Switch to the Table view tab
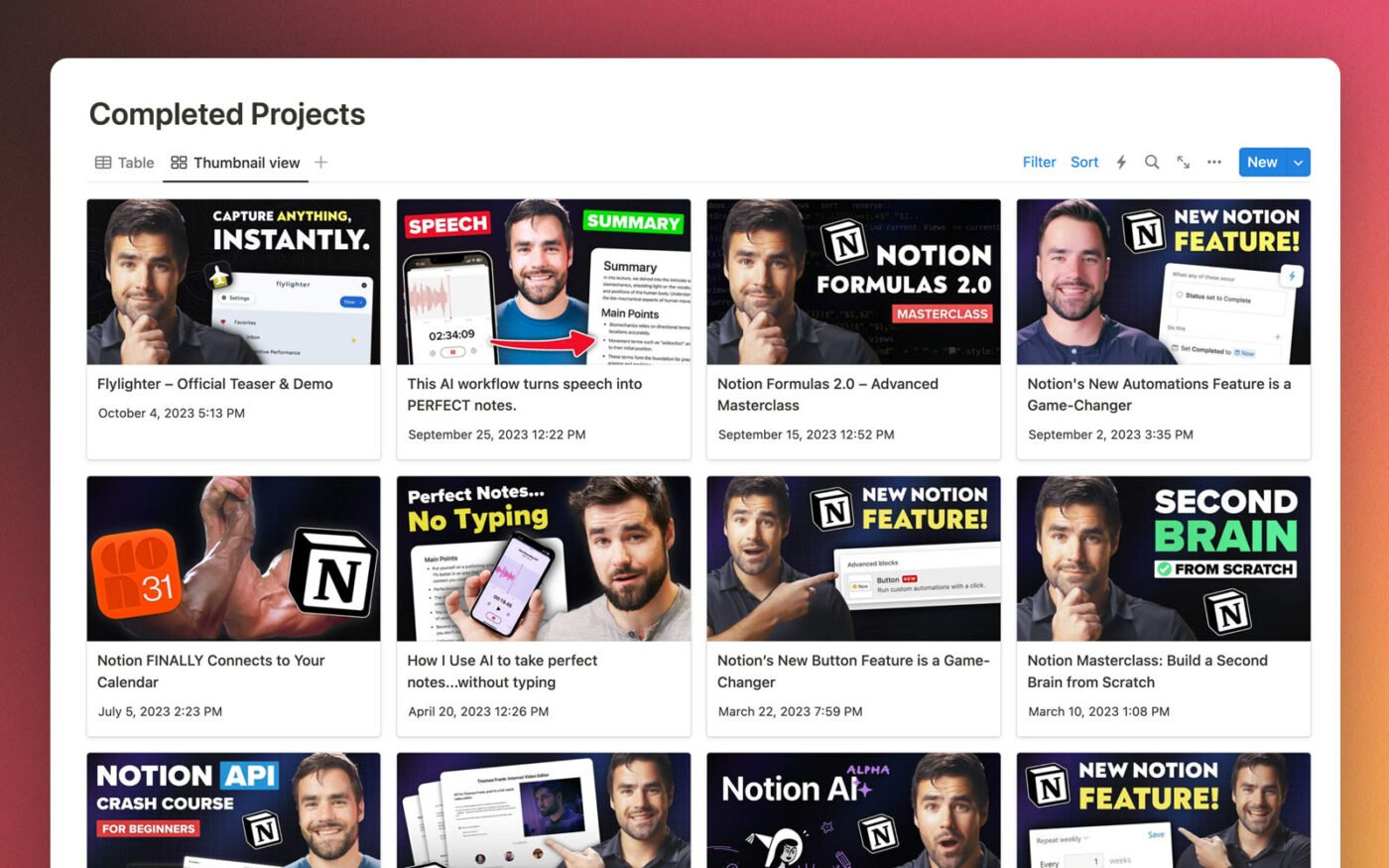Image resolution: width=1389 pixels, height=868 pixels. (136, 162)
